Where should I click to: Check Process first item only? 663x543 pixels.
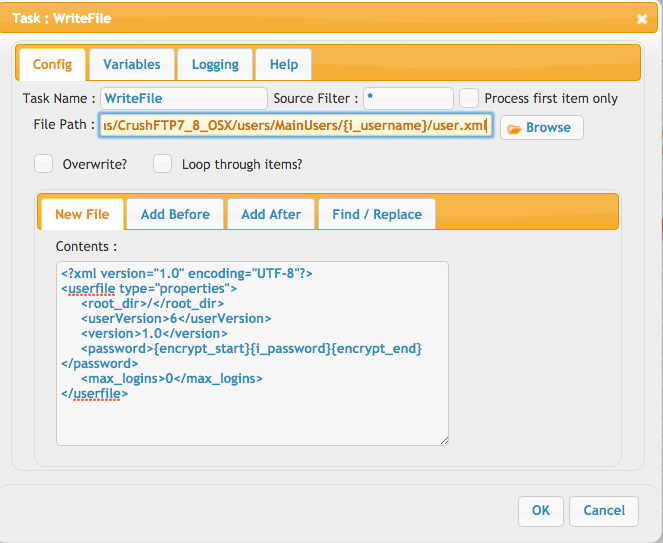[x=469, y=98]
